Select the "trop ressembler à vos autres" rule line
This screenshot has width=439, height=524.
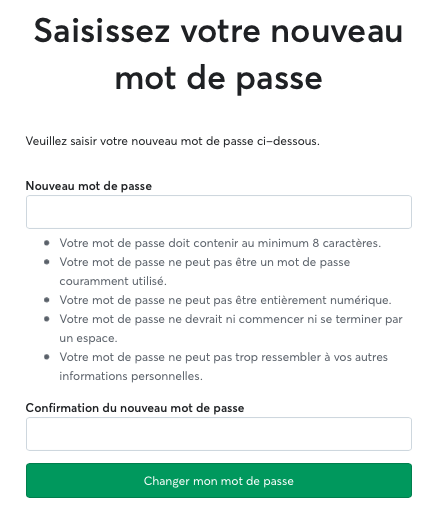click(224, 357)
